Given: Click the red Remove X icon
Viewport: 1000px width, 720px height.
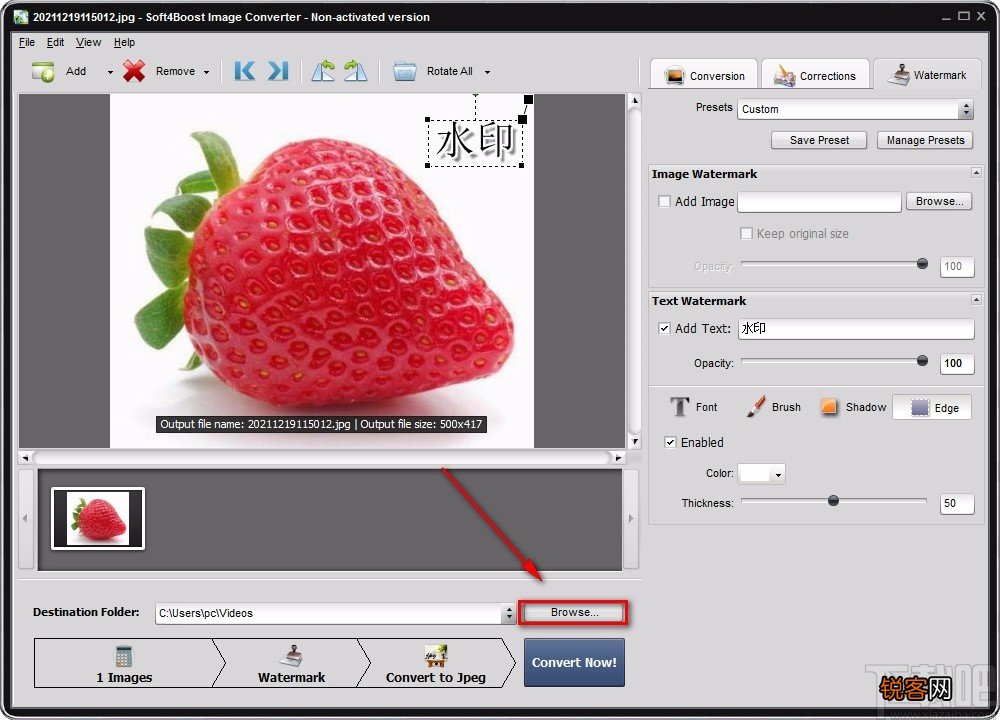Looking at the screenshot, I should (134, 71).
